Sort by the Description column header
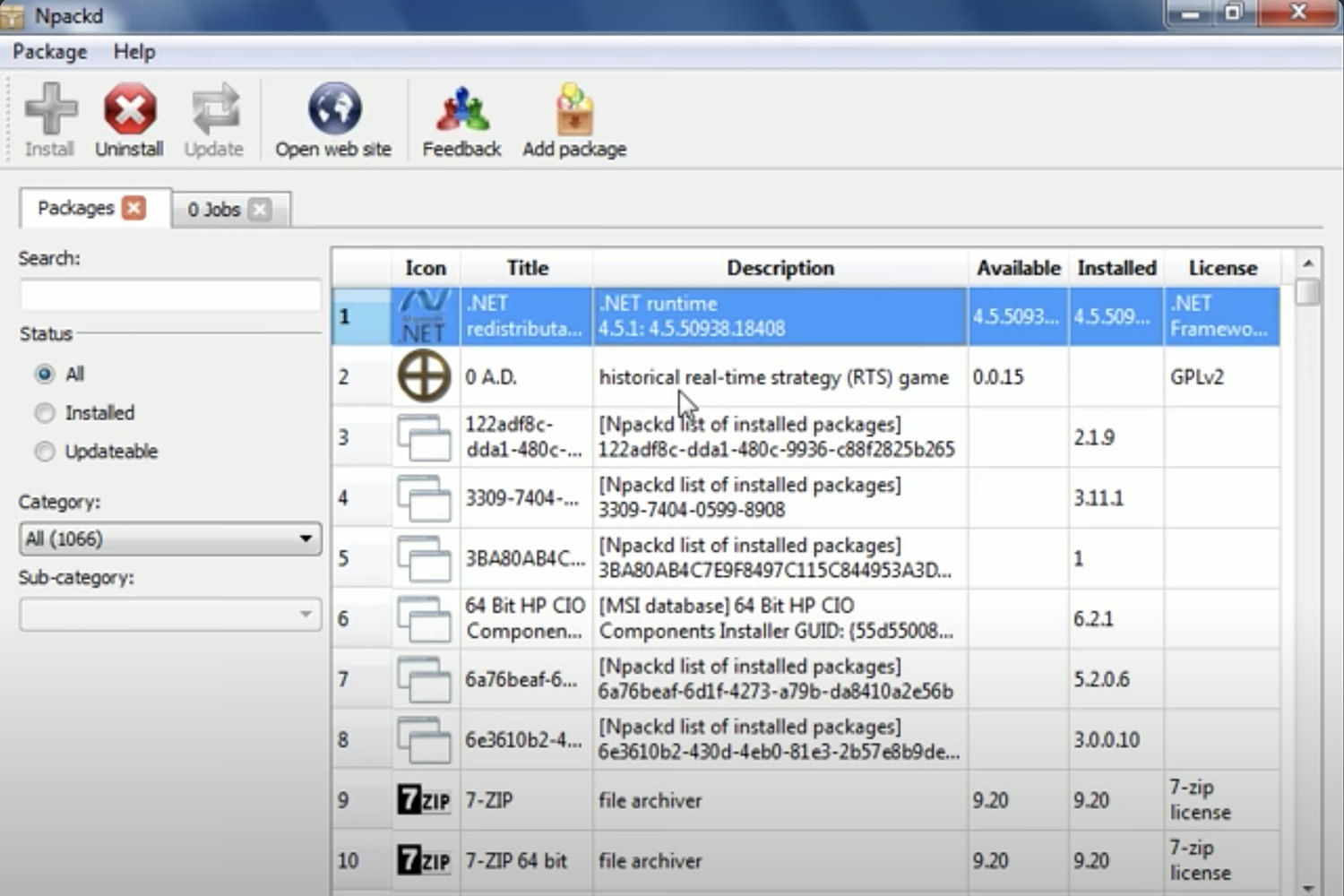The width and height of the screenshot is (1344, 896). pyautogui.click(x=780, y=268)
